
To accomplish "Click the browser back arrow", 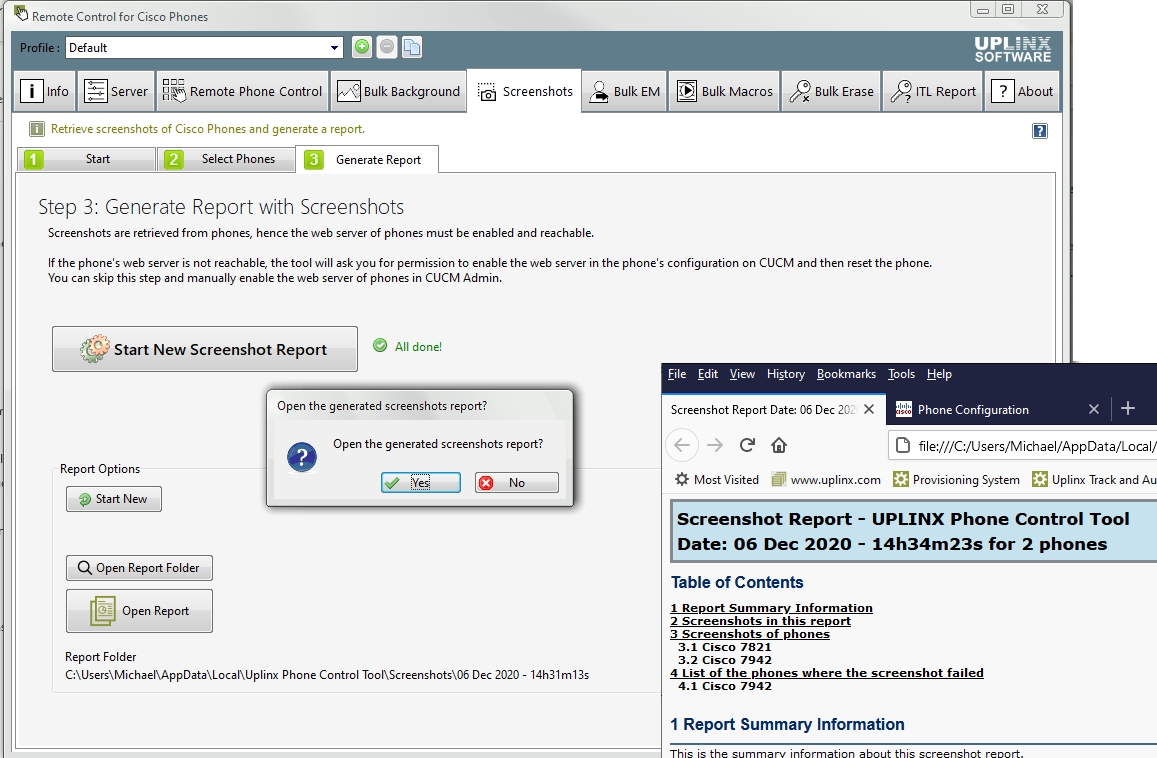I will [x=682, y=445].
